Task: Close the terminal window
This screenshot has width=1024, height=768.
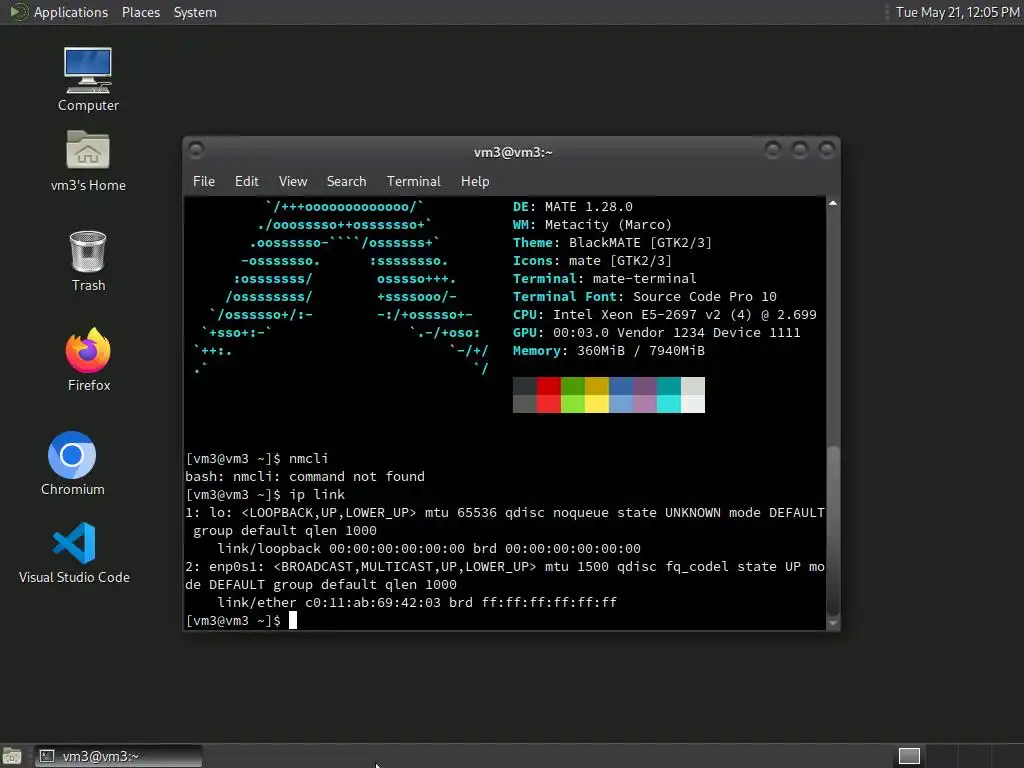Action: (827, 150)
